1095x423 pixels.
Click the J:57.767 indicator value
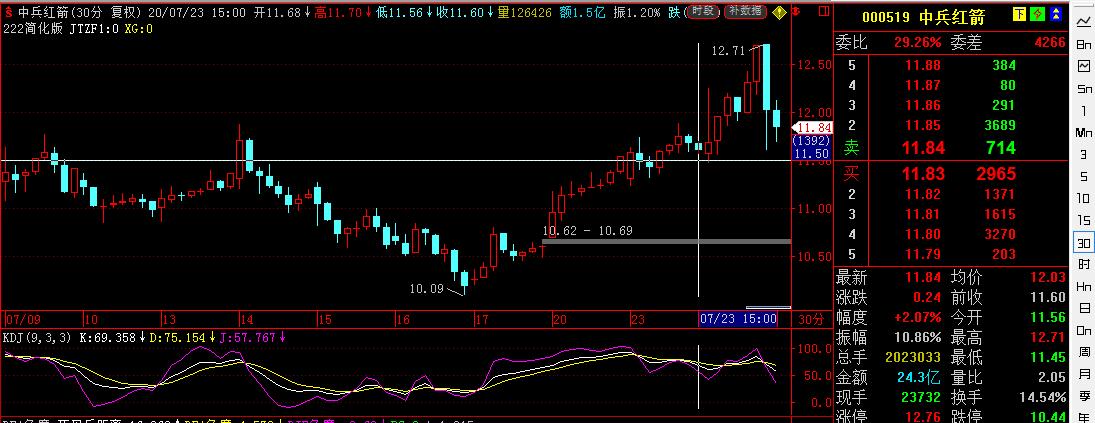[249, 338]
